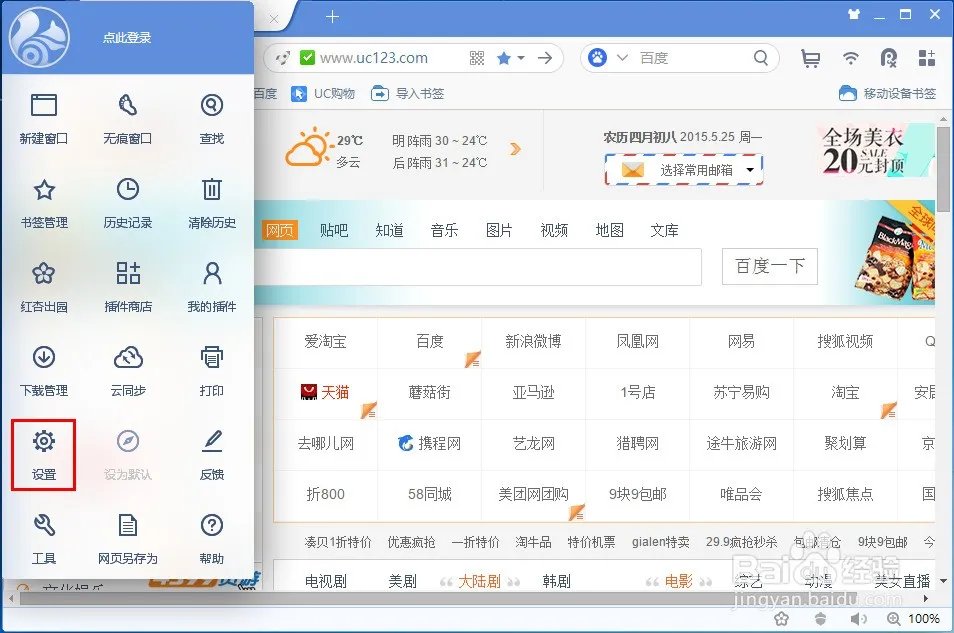Toggle the bookmark star in the address bar

(504, 58)
